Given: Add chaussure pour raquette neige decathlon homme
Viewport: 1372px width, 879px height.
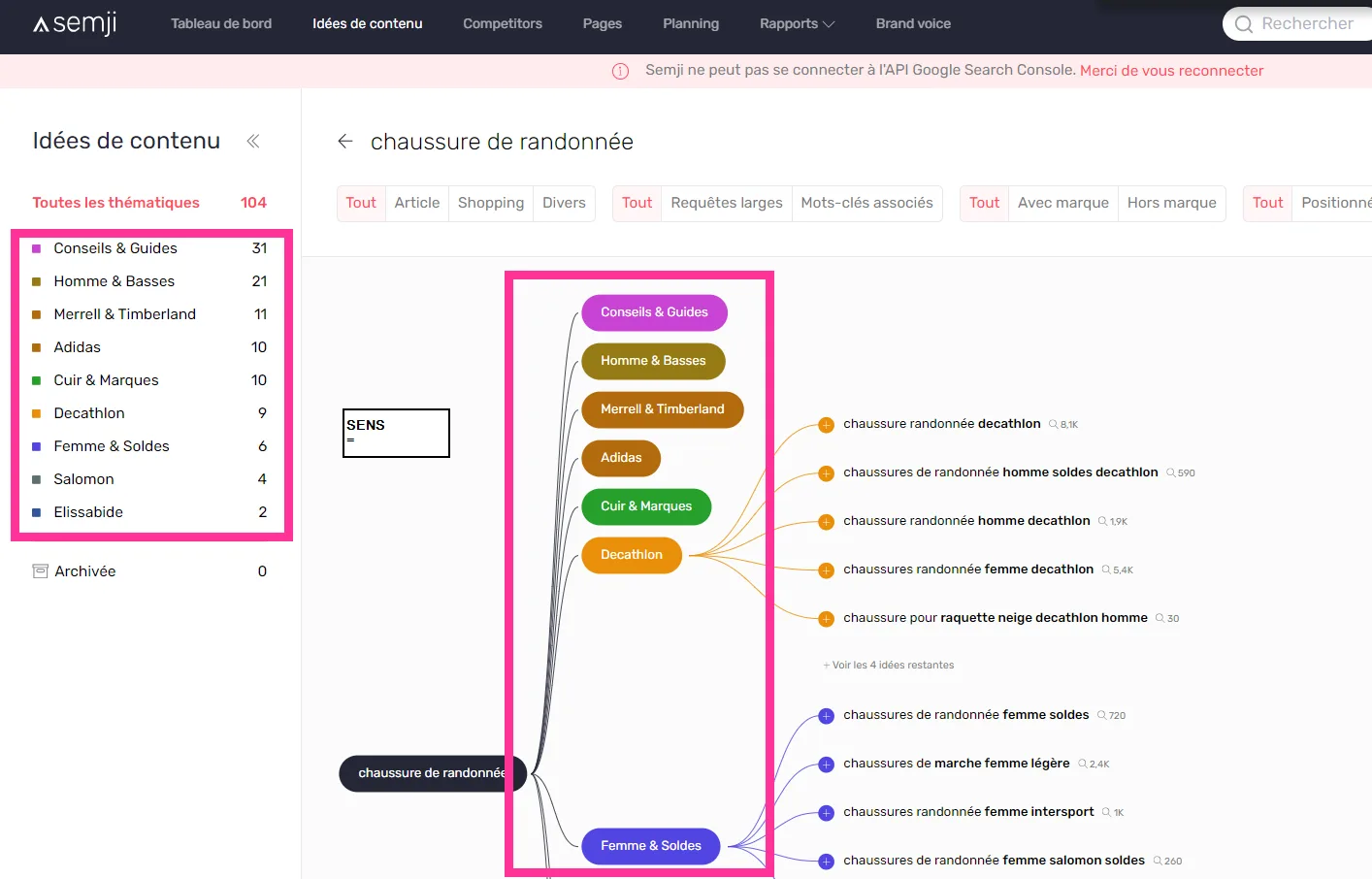Looking at the screenshot, I should (x=827, y=619).
